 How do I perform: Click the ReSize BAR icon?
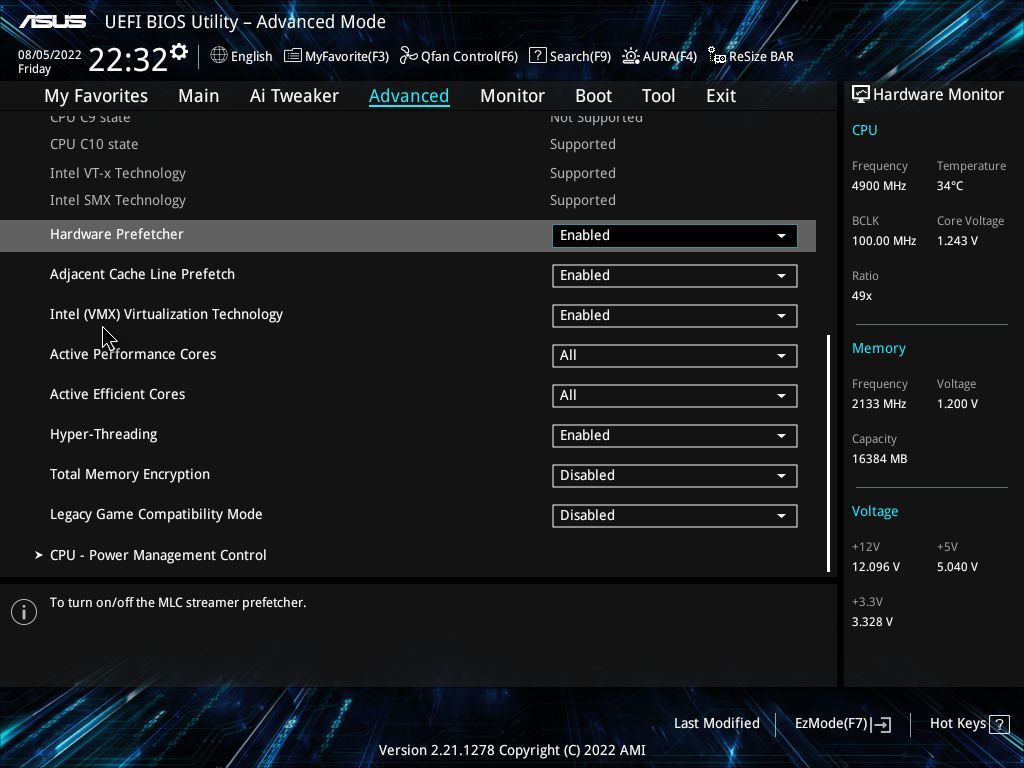point(717,56)
